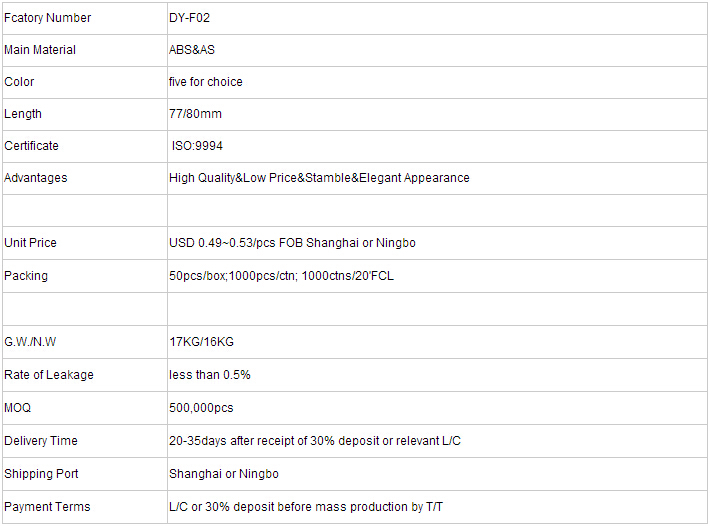Select the ISO:9994 certificate text
The height and width of the screenshot is (526, 710).
click(197, 146)
